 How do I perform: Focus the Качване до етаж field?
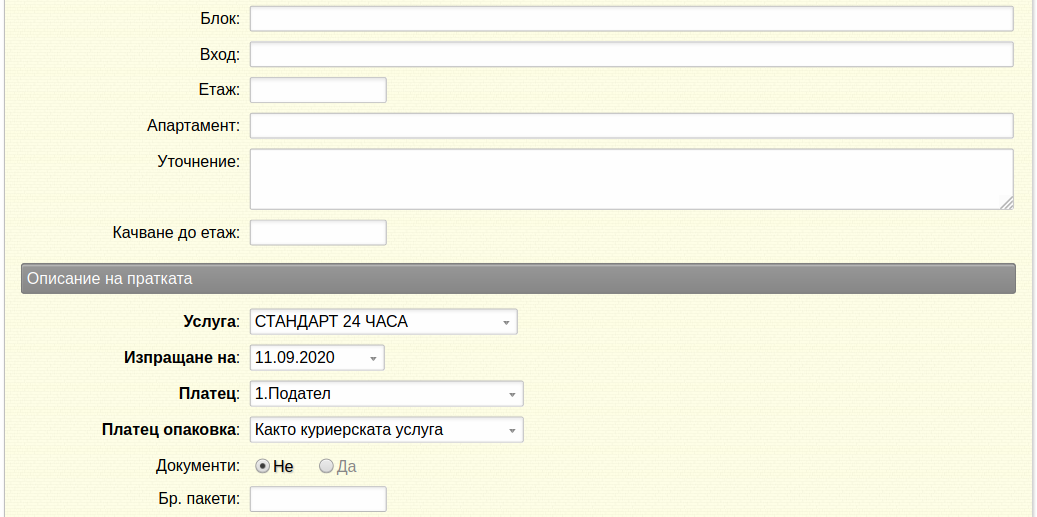click(318, 233)
